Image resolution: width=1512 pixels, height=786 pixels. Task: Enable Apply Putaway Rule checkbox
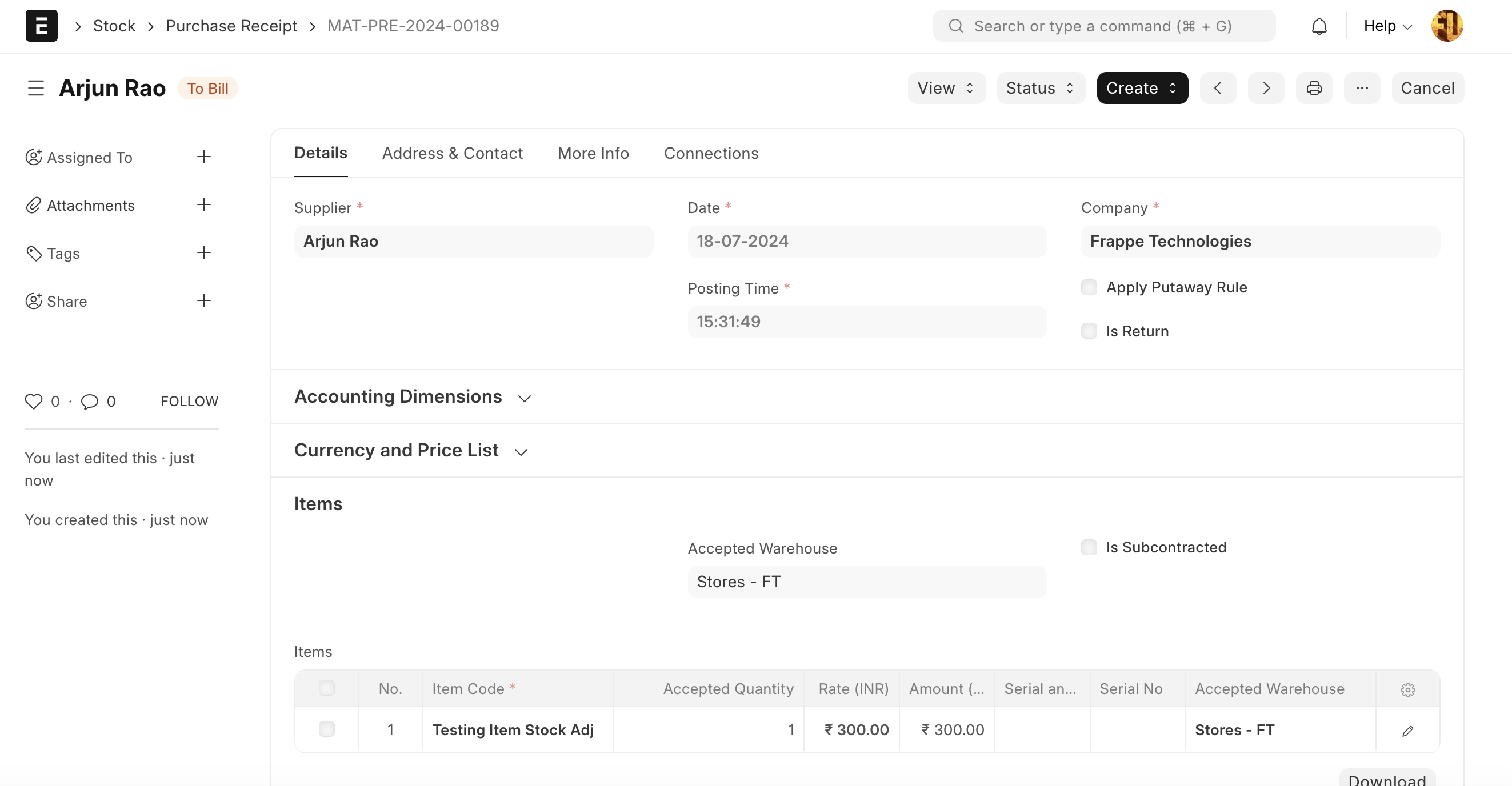(1089, 287)
